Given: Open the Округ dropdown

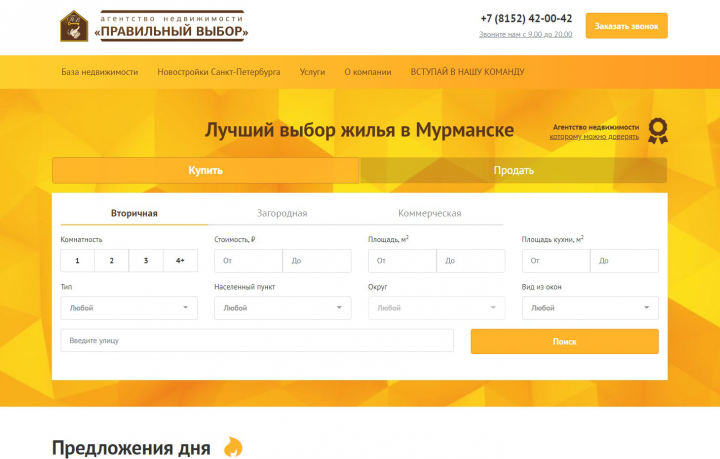Looking at the screenshot, I should (437, 308).
